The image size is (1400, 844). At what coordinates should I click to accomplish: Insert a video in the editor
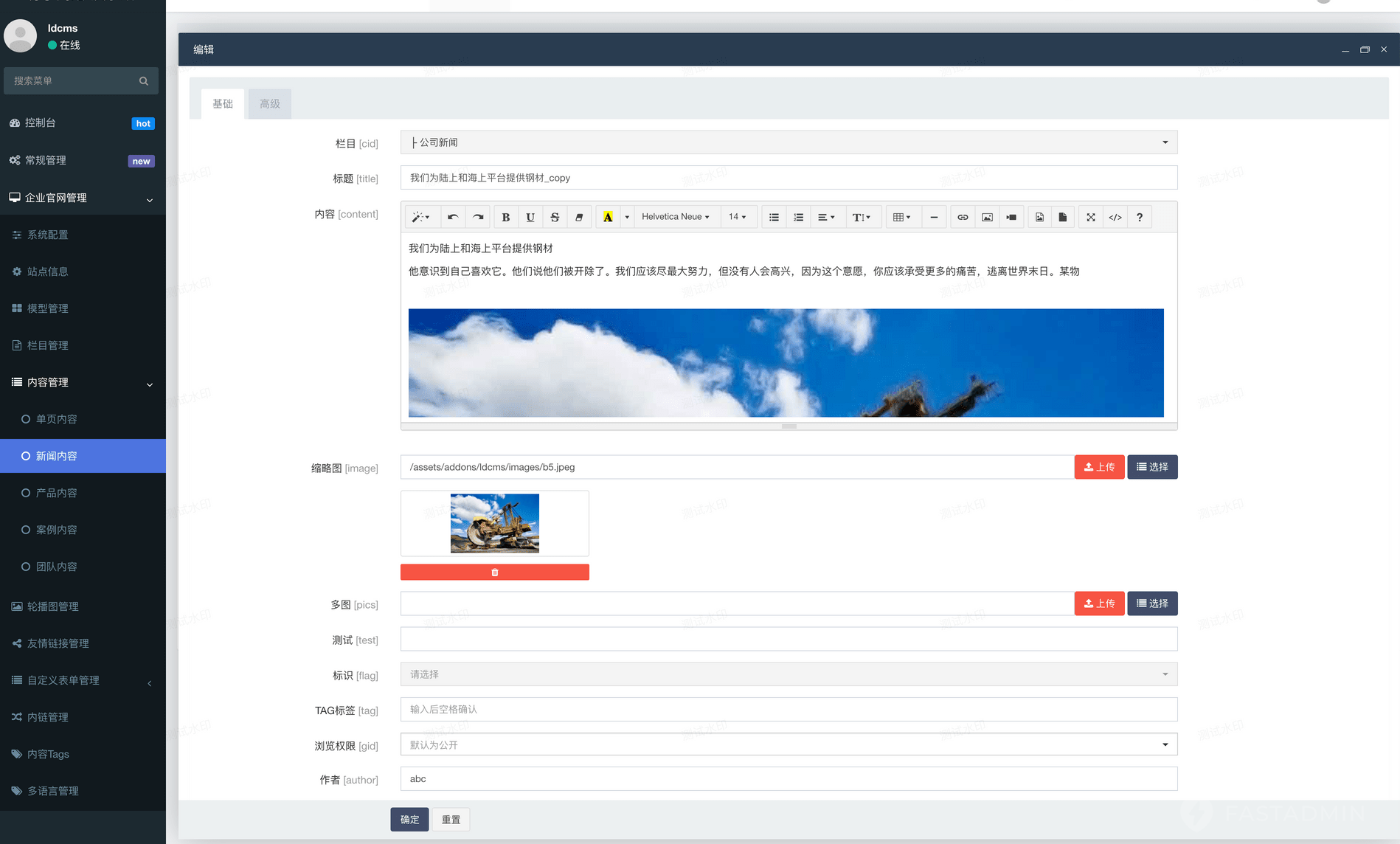point(1011,217)
